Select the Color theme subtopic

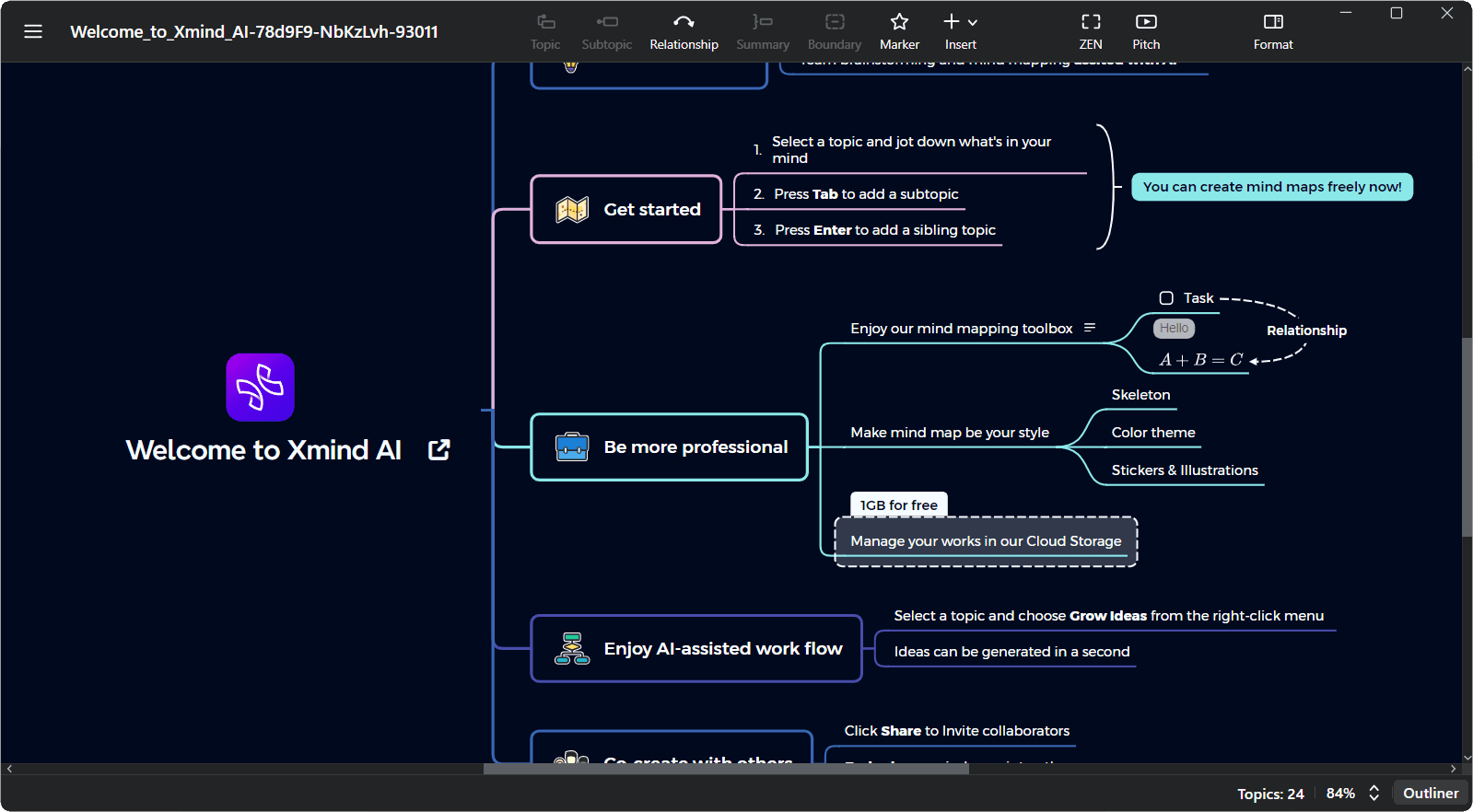coord(1153,433)
